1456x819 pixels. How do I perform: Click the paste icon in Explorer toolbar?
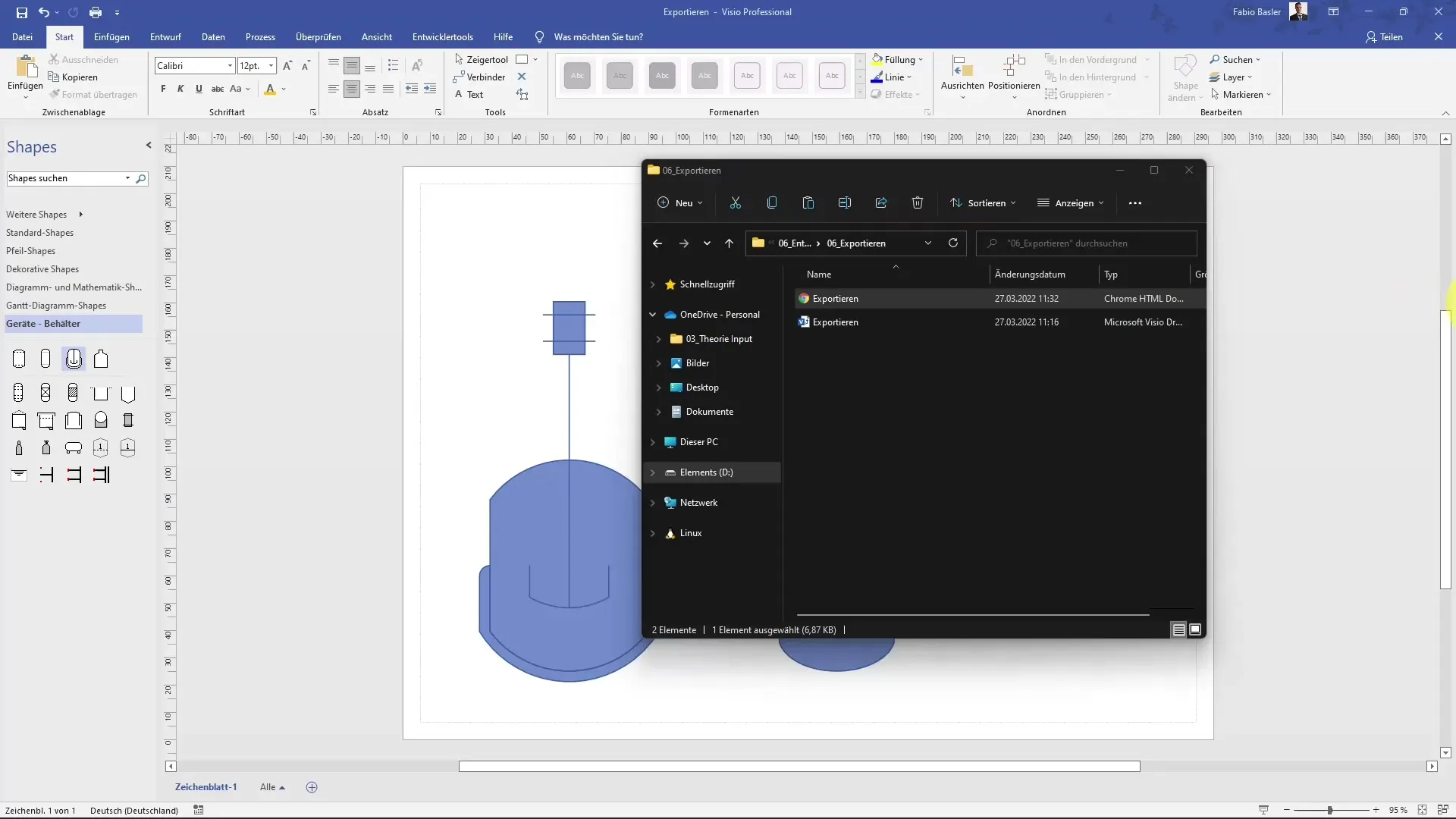(808, 202)
